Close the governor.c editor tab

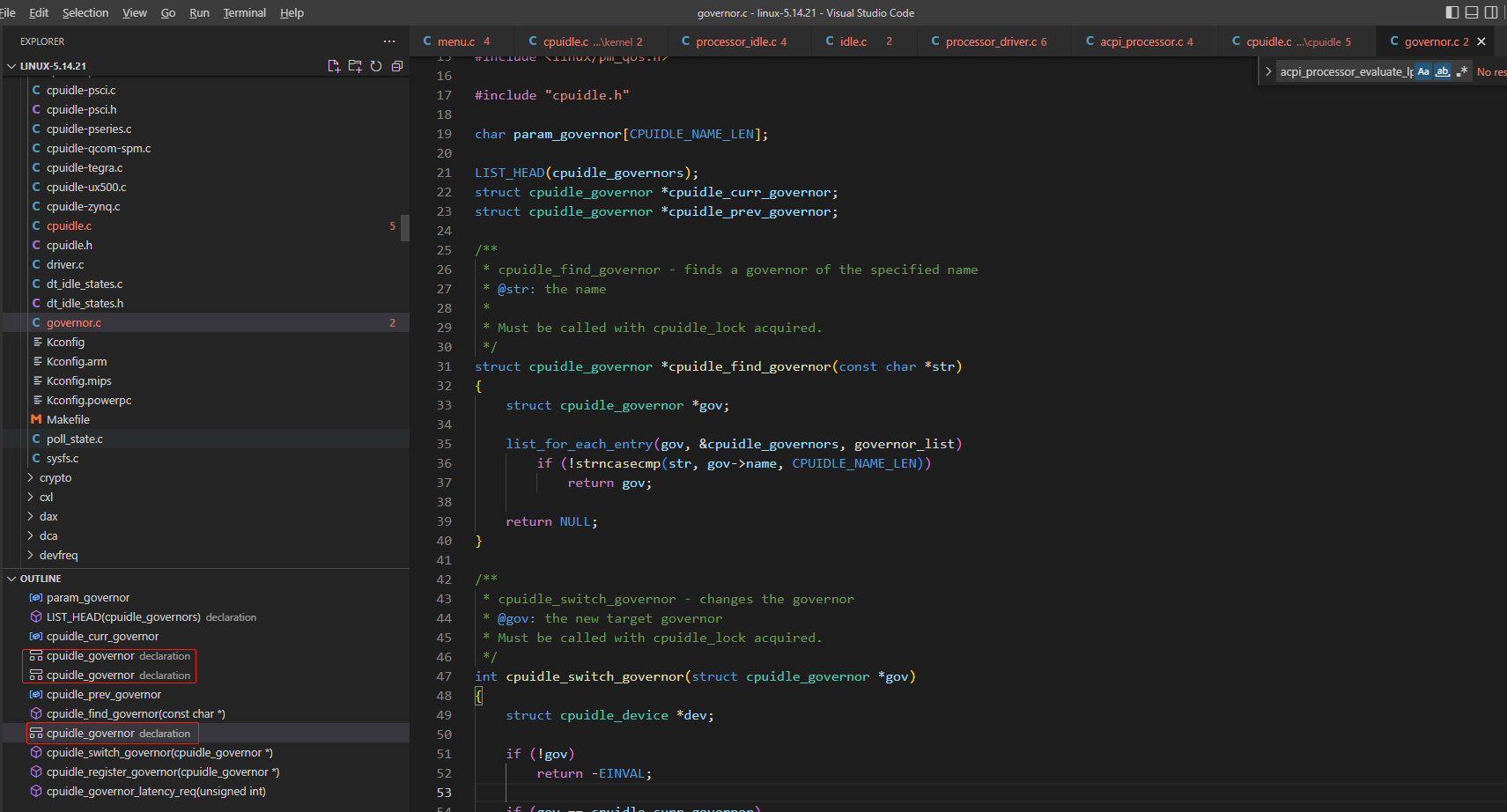point(1481,41)
